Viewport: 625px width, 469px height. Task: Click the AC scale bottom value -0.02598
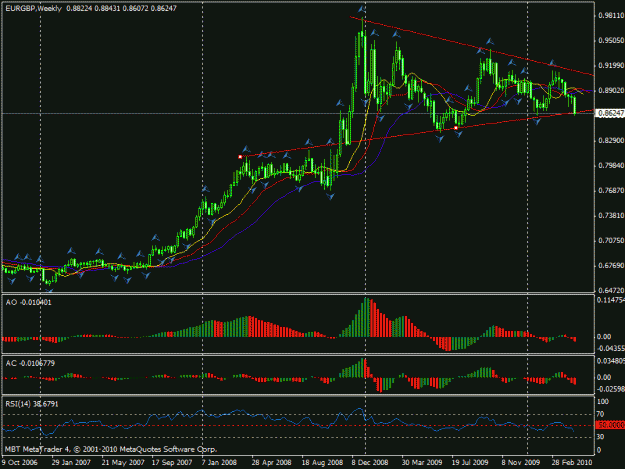(611, 389)
